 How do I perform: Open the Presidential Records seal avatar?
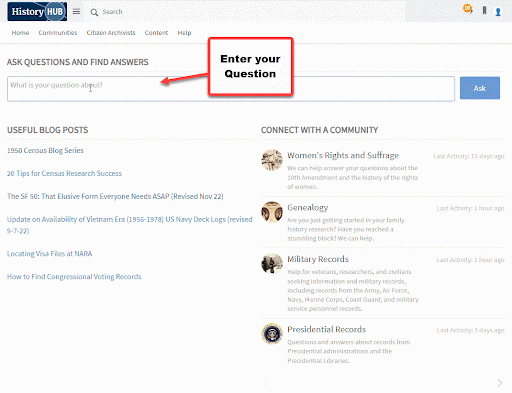[272, 334]
